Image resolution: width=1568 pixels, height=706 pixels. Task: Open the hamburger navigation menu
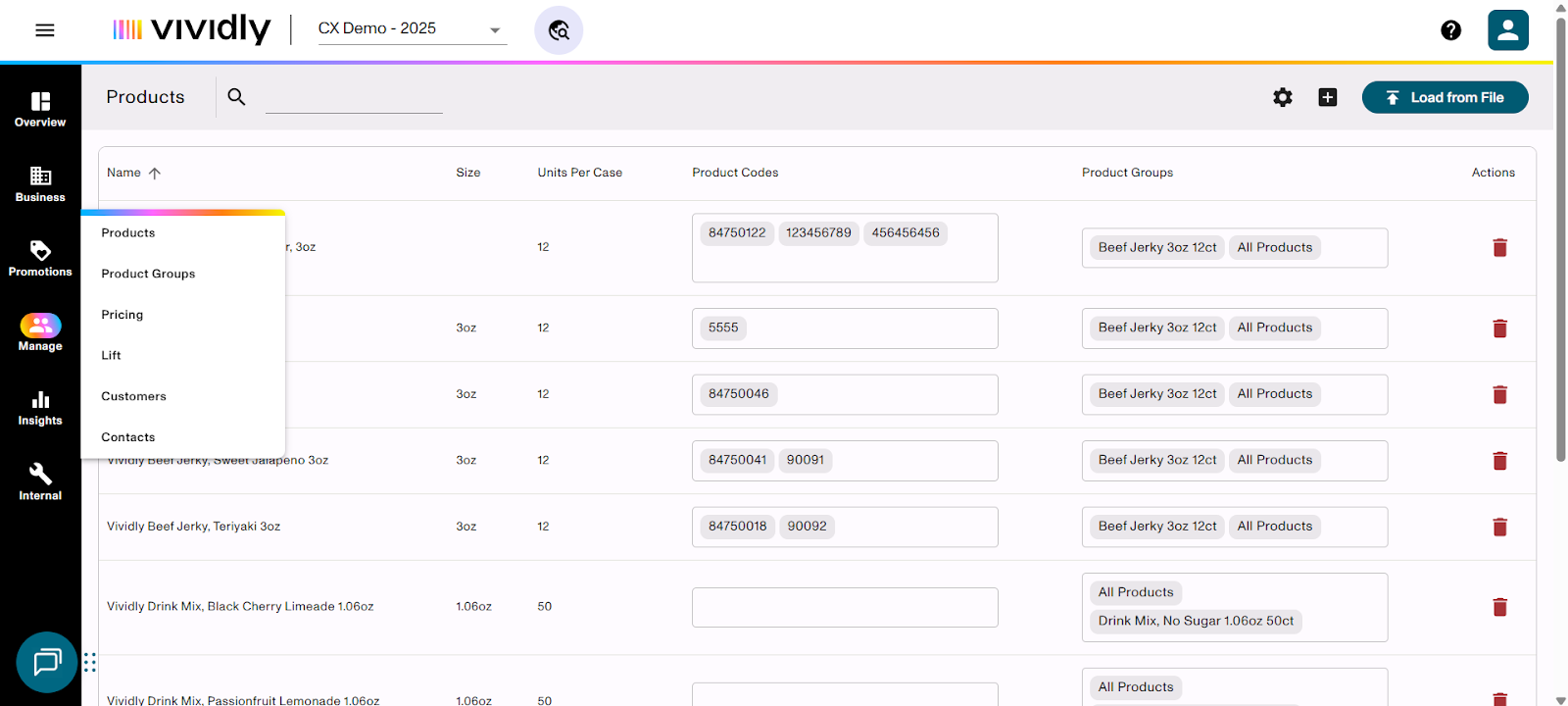click(44, 30)
